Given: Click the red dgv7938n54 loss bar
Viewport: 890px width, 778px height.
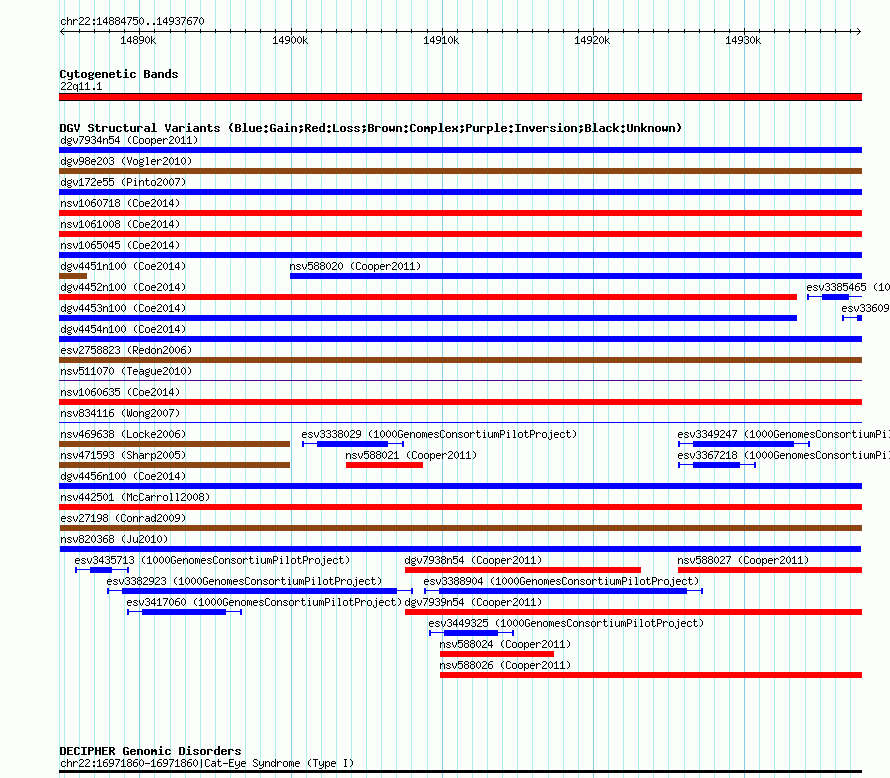Looking at the screenshot, I should pos(523,570).
